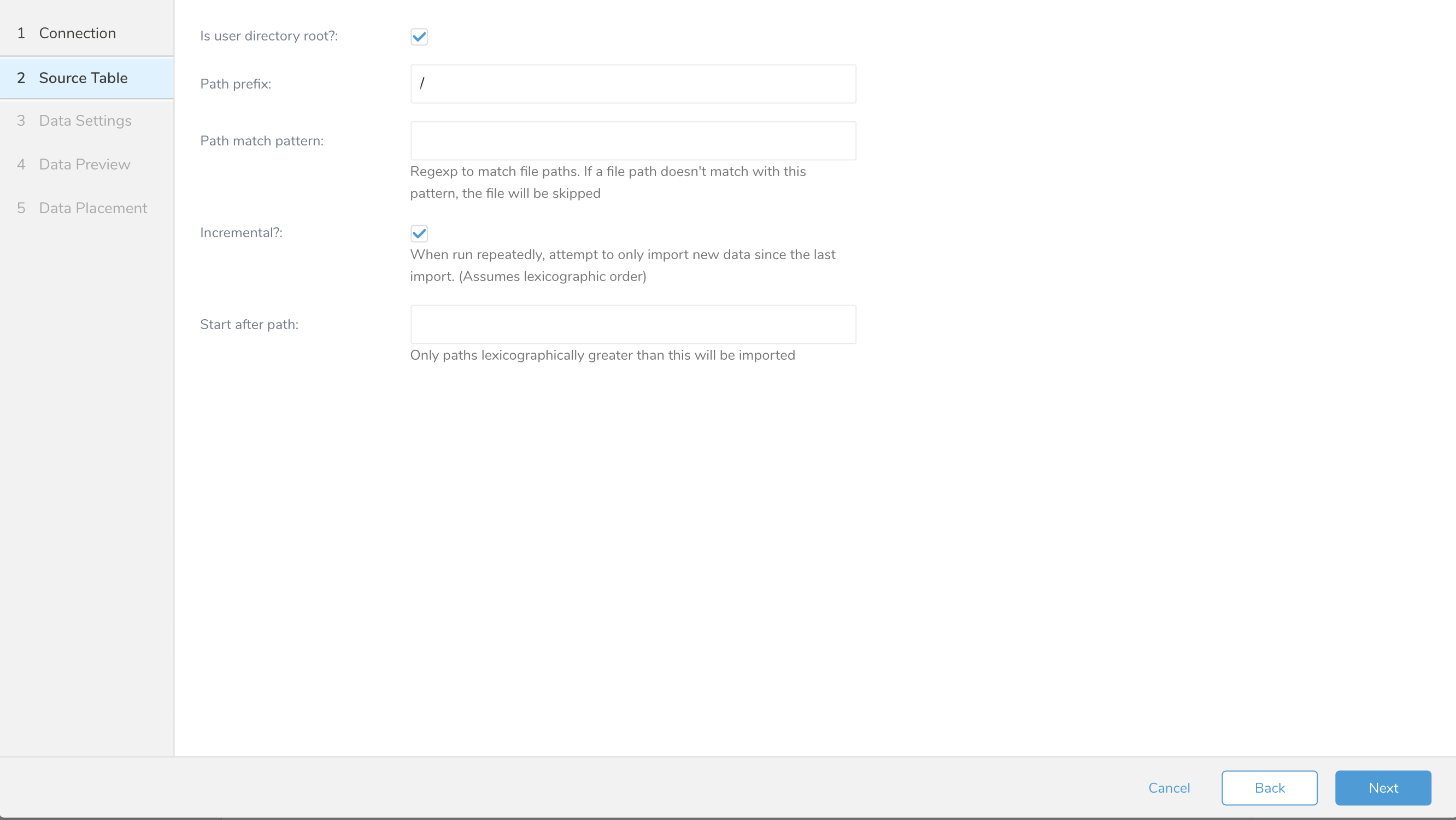Focus the Path match pattern input
The image size is (1456, 820).
coord(633,141)
